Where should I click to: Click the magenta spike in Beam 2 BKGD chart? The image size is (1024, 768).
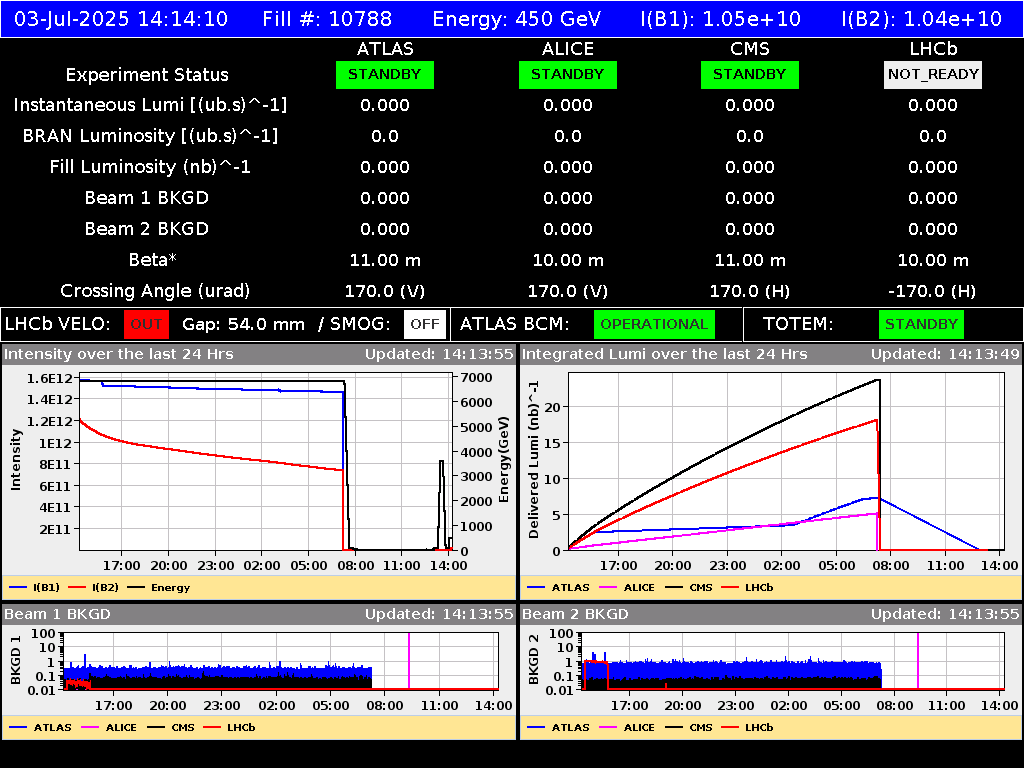pos(918,660)
